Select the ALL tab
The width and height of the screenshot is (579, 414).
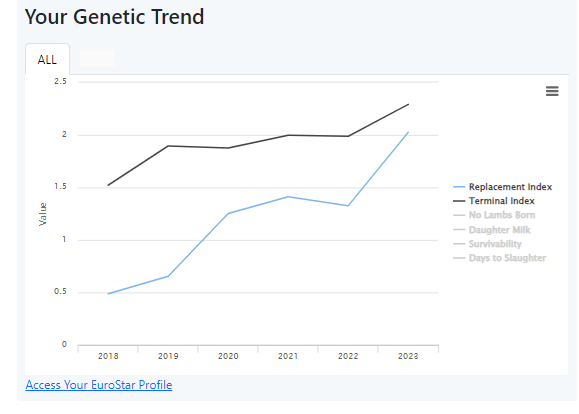click(x=47, y=59)
